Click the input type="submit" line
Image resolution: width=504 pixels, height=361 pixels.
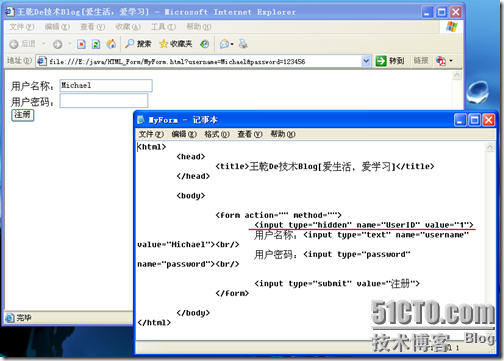pos(337,284)
